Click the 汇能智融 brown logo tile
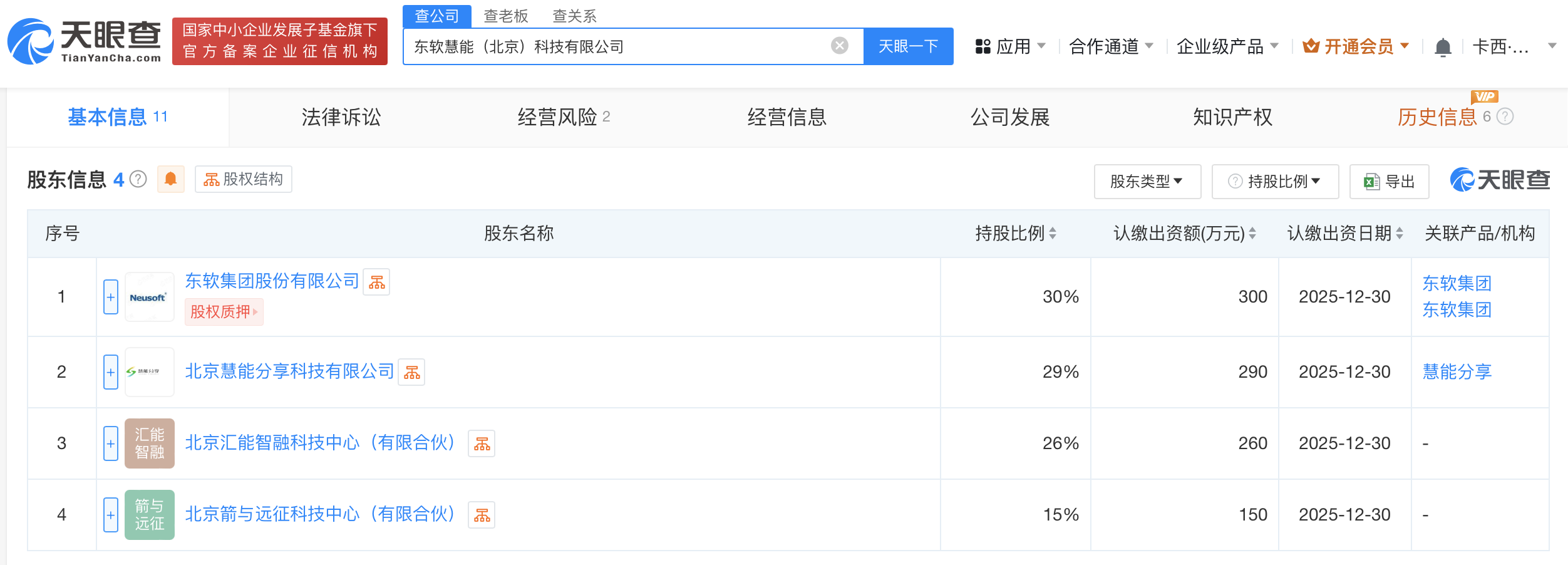 [149, 443]
